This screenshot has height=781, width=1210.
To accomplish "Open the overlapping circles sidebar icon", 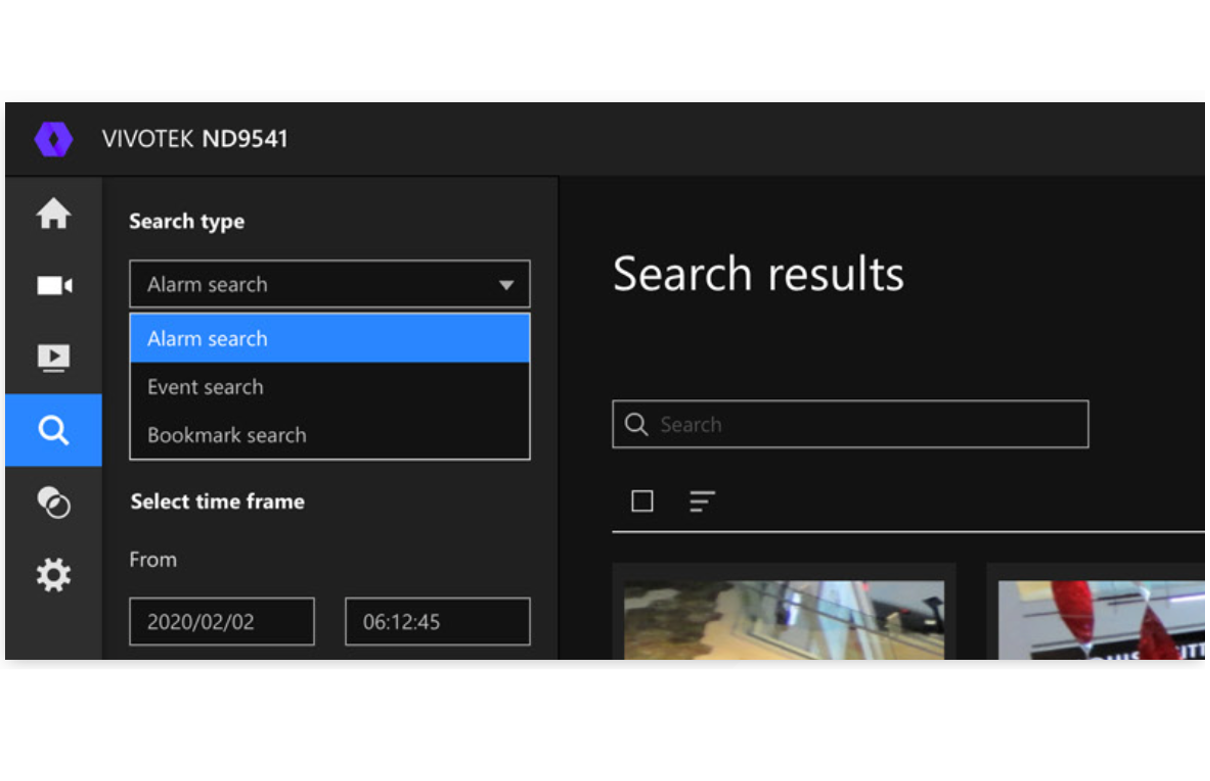I will pyautogui.click(x=54, y=502).
